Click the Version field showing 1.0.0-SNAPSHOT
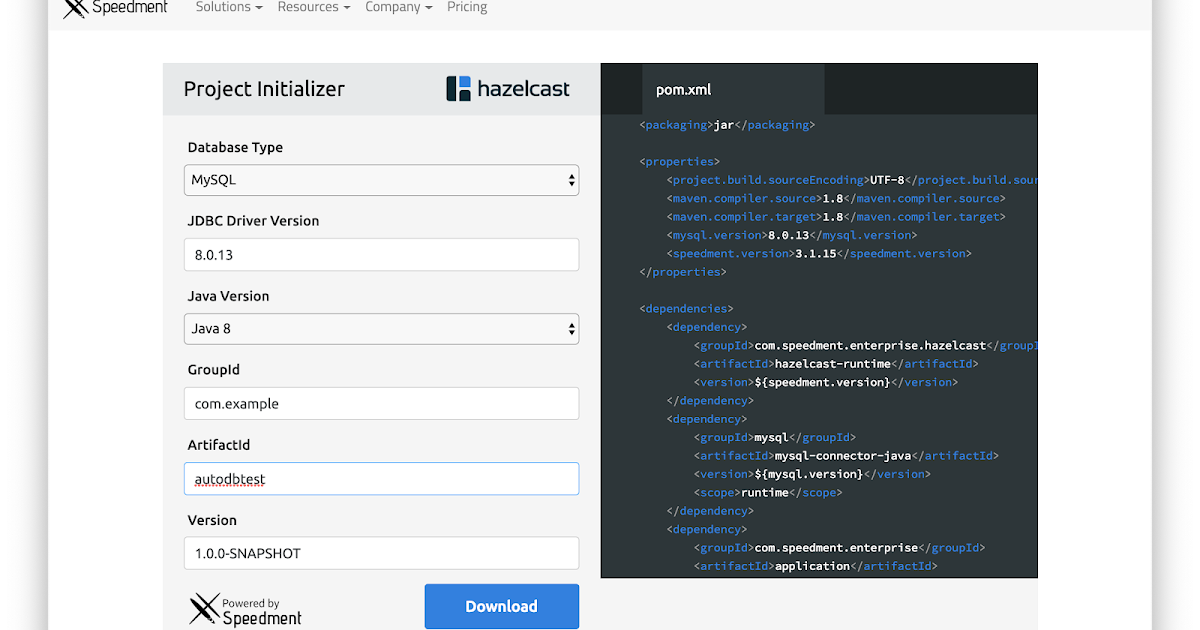The width and height of the screenshot is (1200, 630). pos(381,553)
